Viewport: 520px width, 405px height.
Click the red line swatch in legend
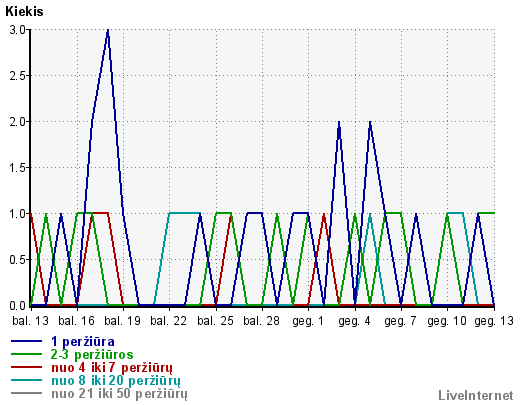tap(27, 367)
